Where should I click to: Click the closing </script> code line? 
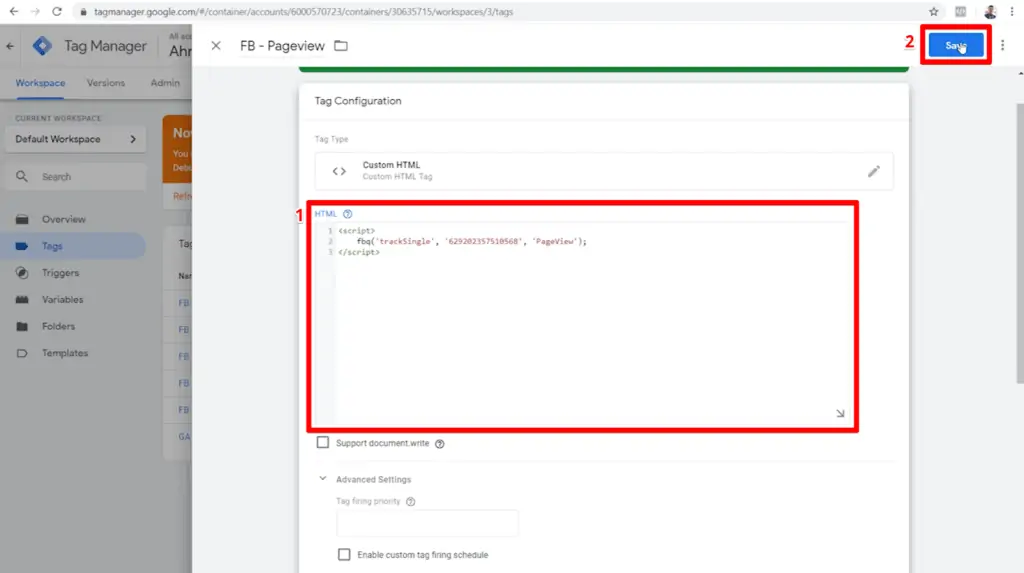pos(359,252)
